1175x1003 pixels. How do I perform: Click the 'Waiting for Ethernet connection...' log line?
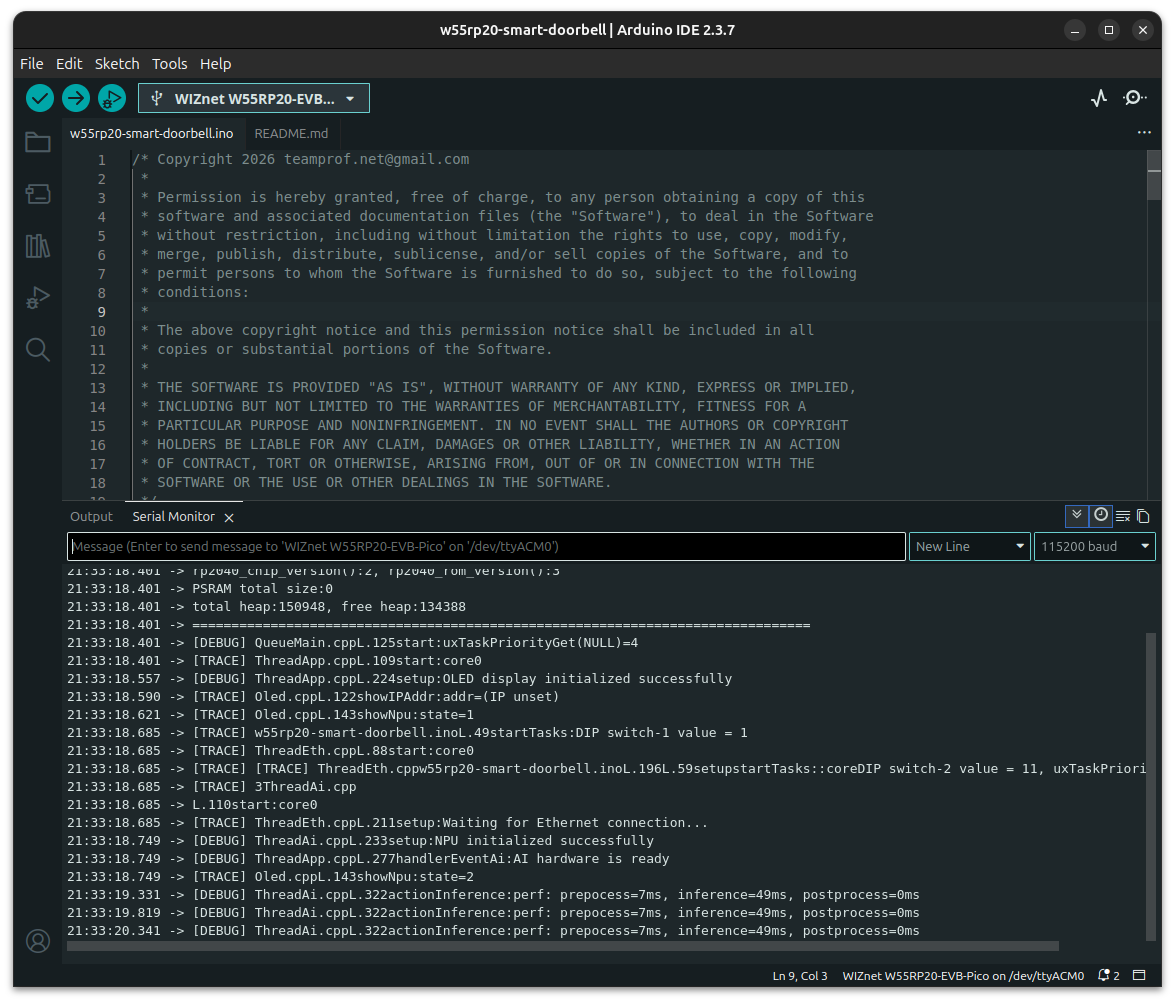coord(387,822)
